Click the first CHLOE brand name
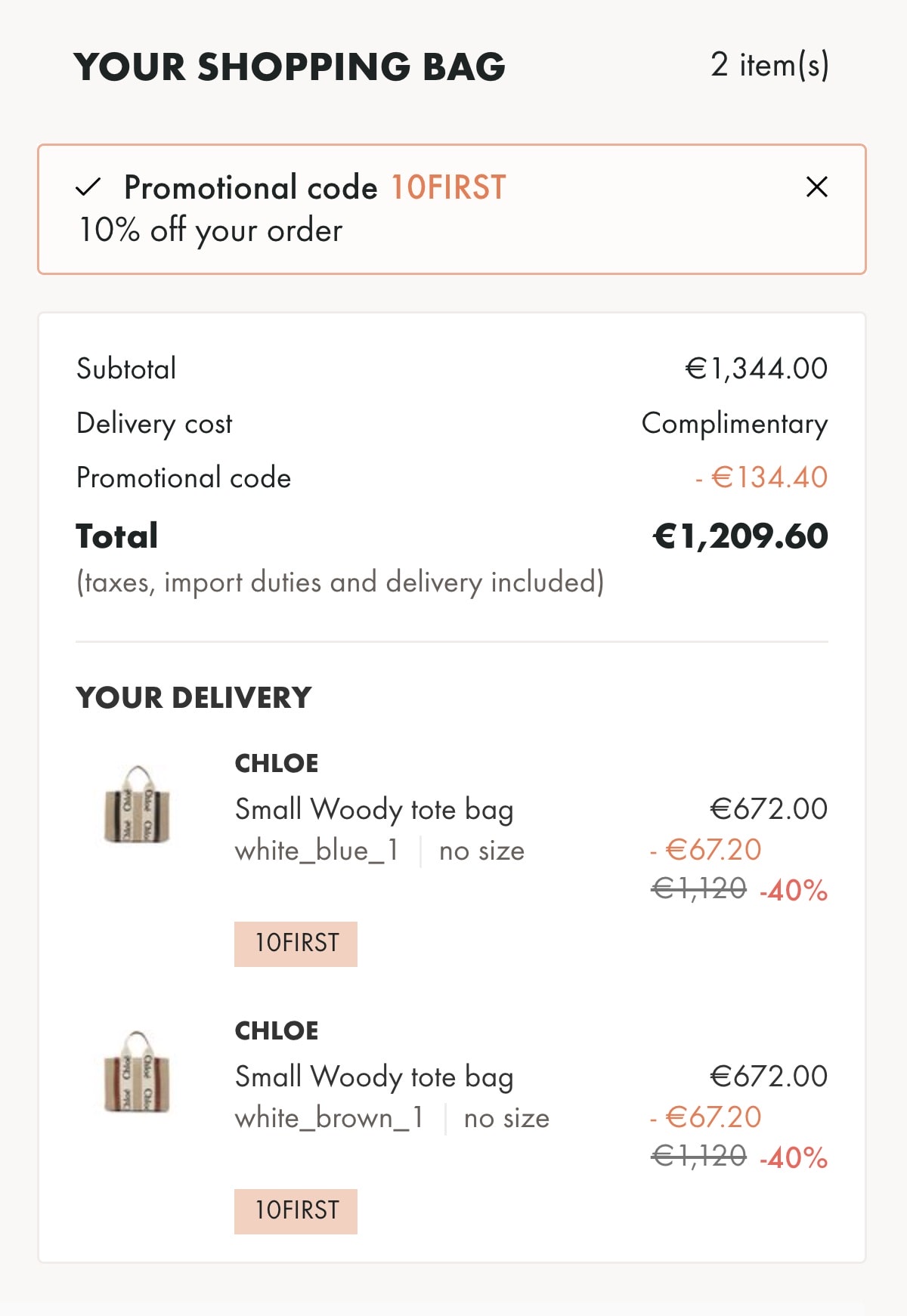 pos(277,763)
